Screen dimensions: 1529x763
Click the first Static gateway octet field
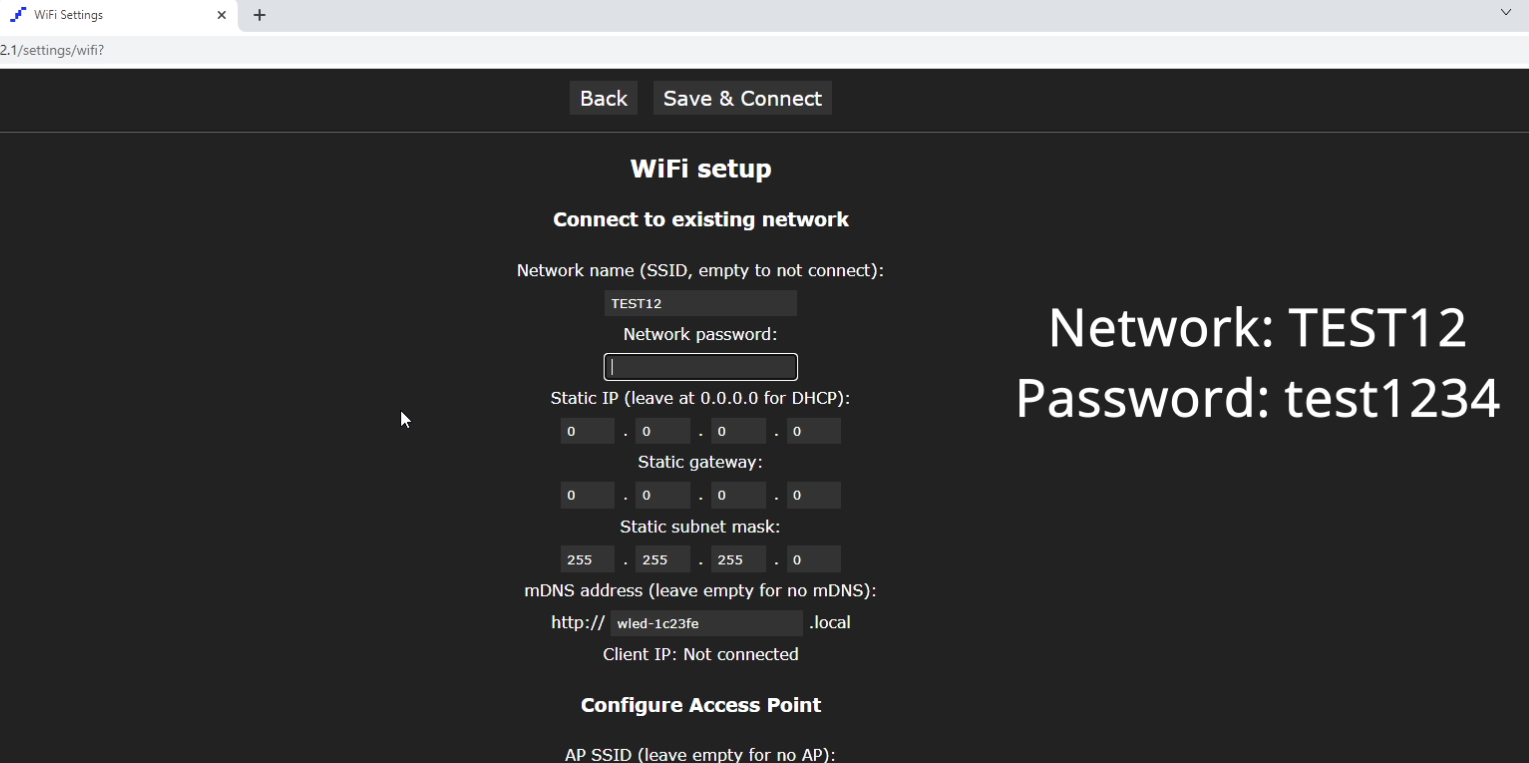pyautogui.click(x=587, y=494)
